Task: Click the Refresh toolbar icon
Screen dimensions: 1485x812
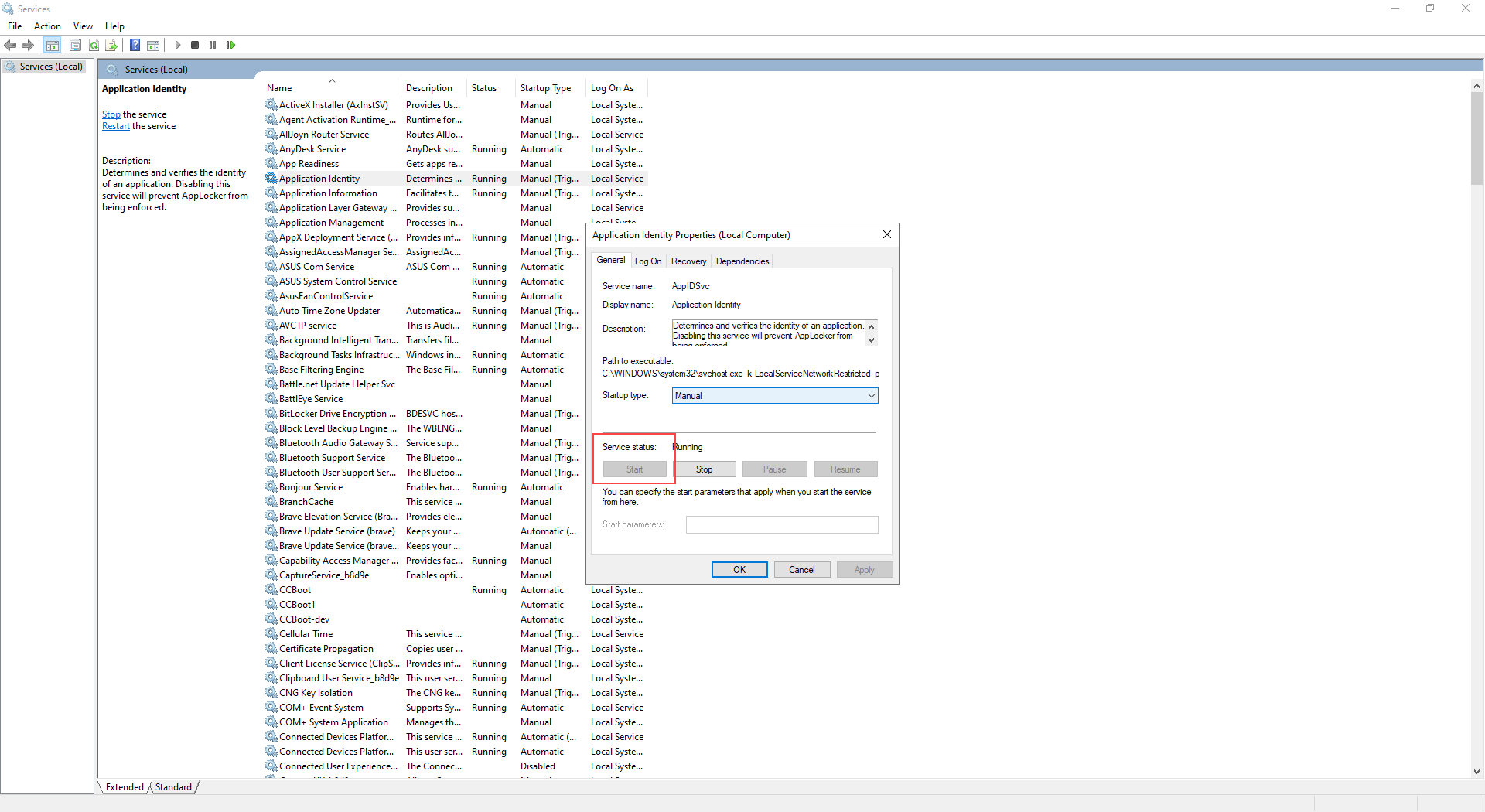Action: [94, 45]
